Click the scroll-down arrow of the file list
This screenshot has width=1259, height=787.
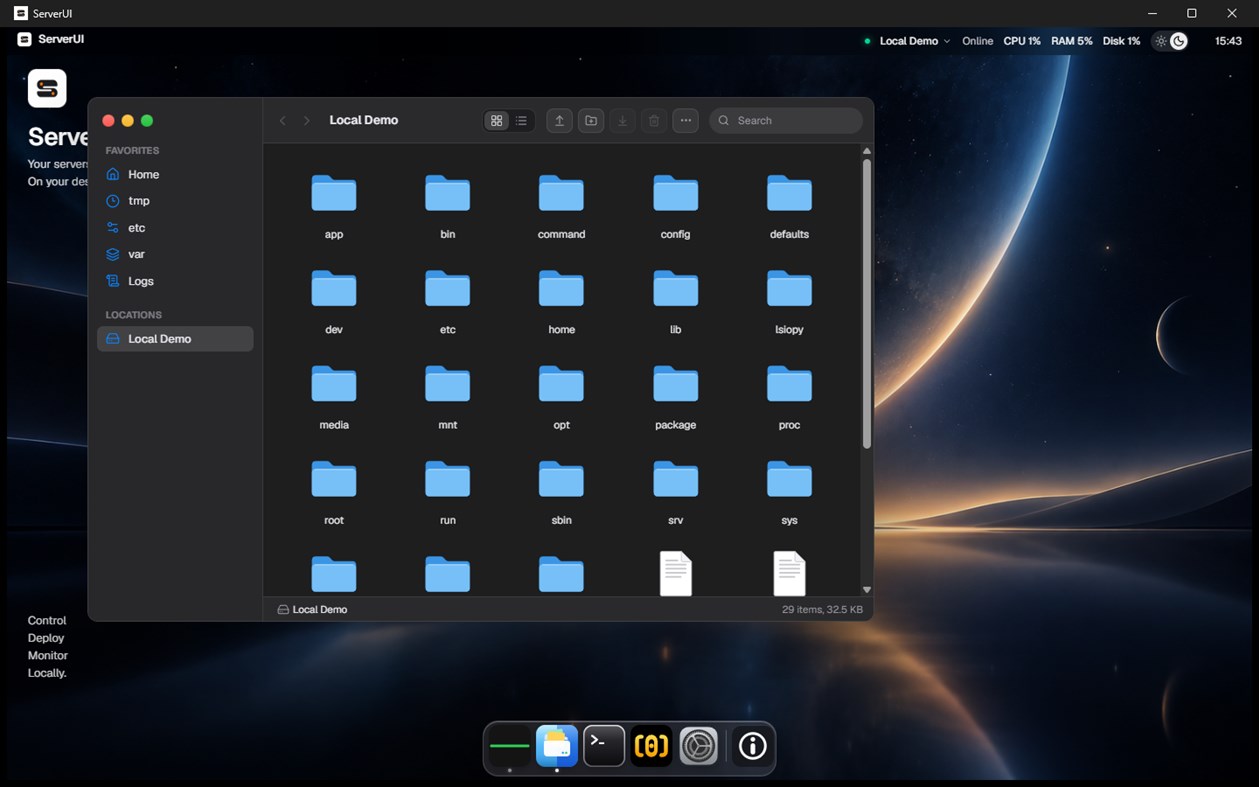pyautogui.click(x=866, y=590)
